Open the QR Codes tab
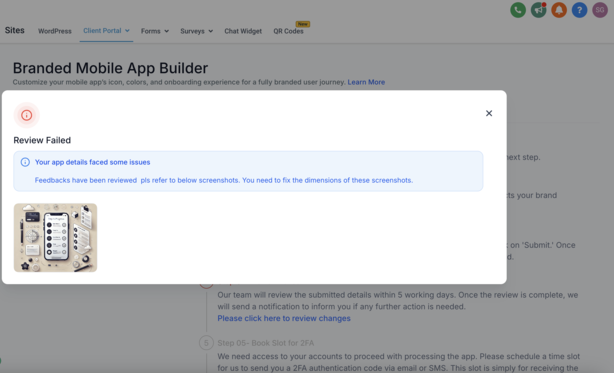The image size is (614, 373). tap(288, 31)
